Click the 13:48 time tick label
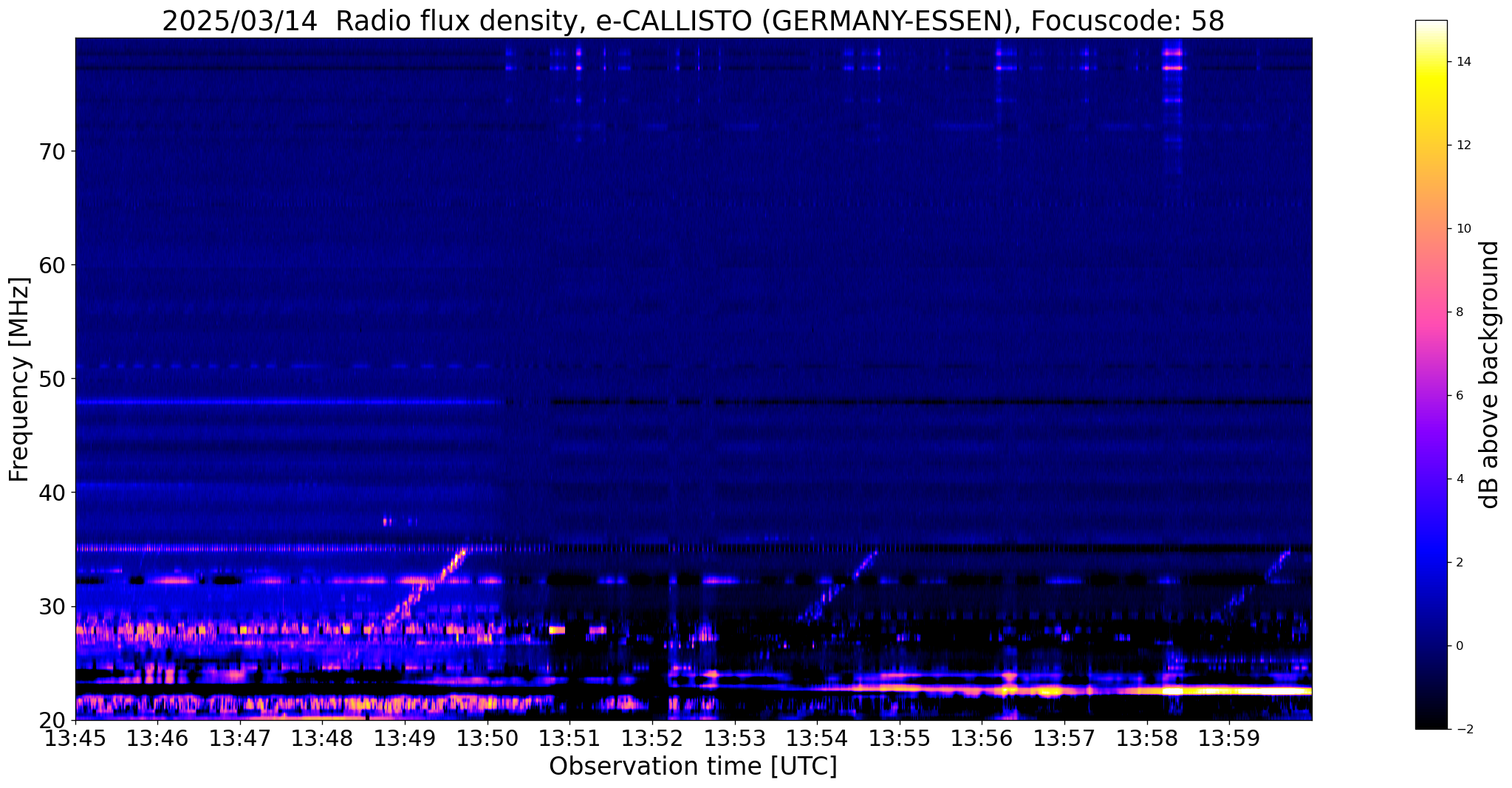 pos(323,739)
